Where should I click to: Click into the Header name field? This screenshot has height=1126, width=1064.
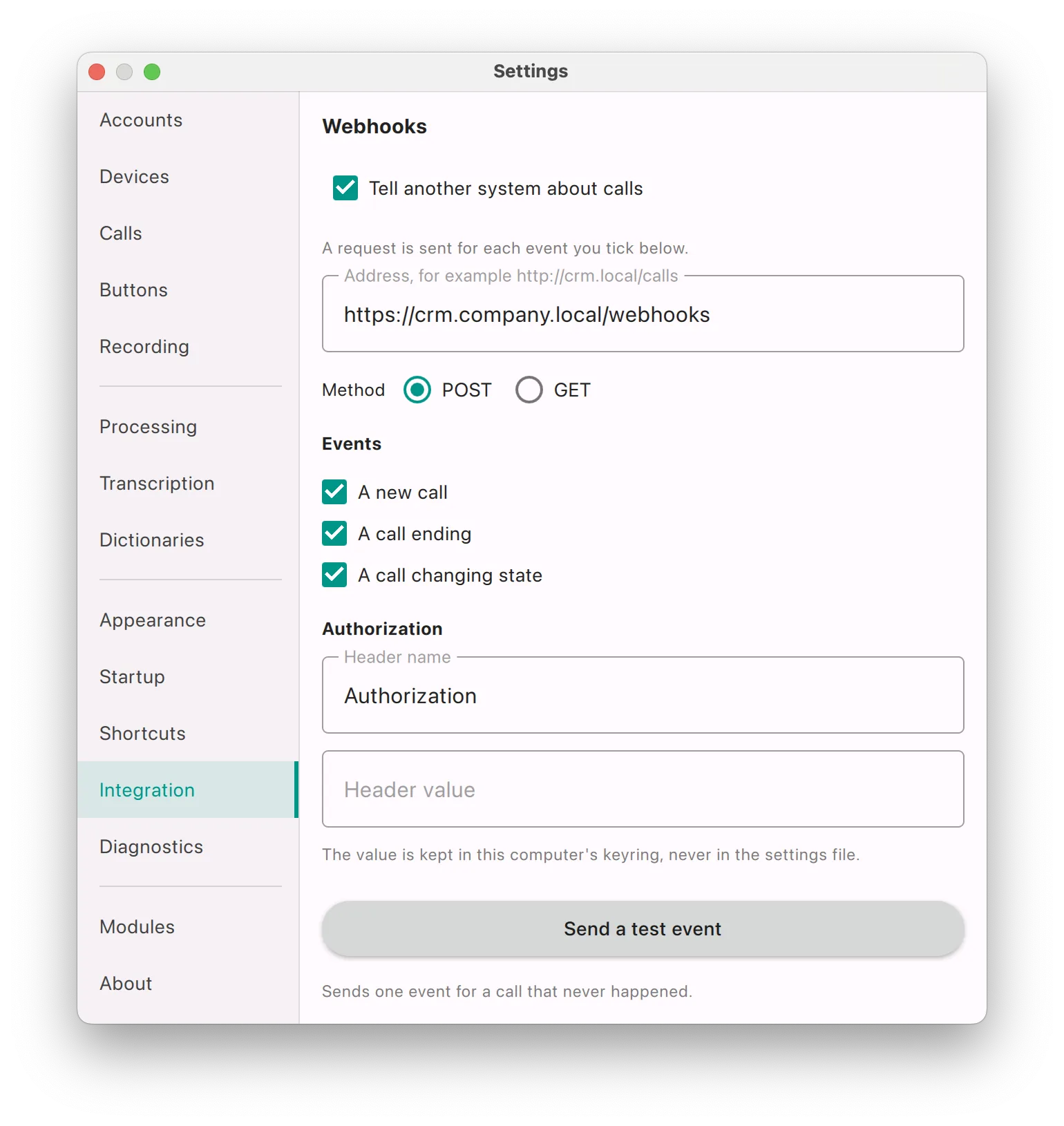tap(643, 696)
